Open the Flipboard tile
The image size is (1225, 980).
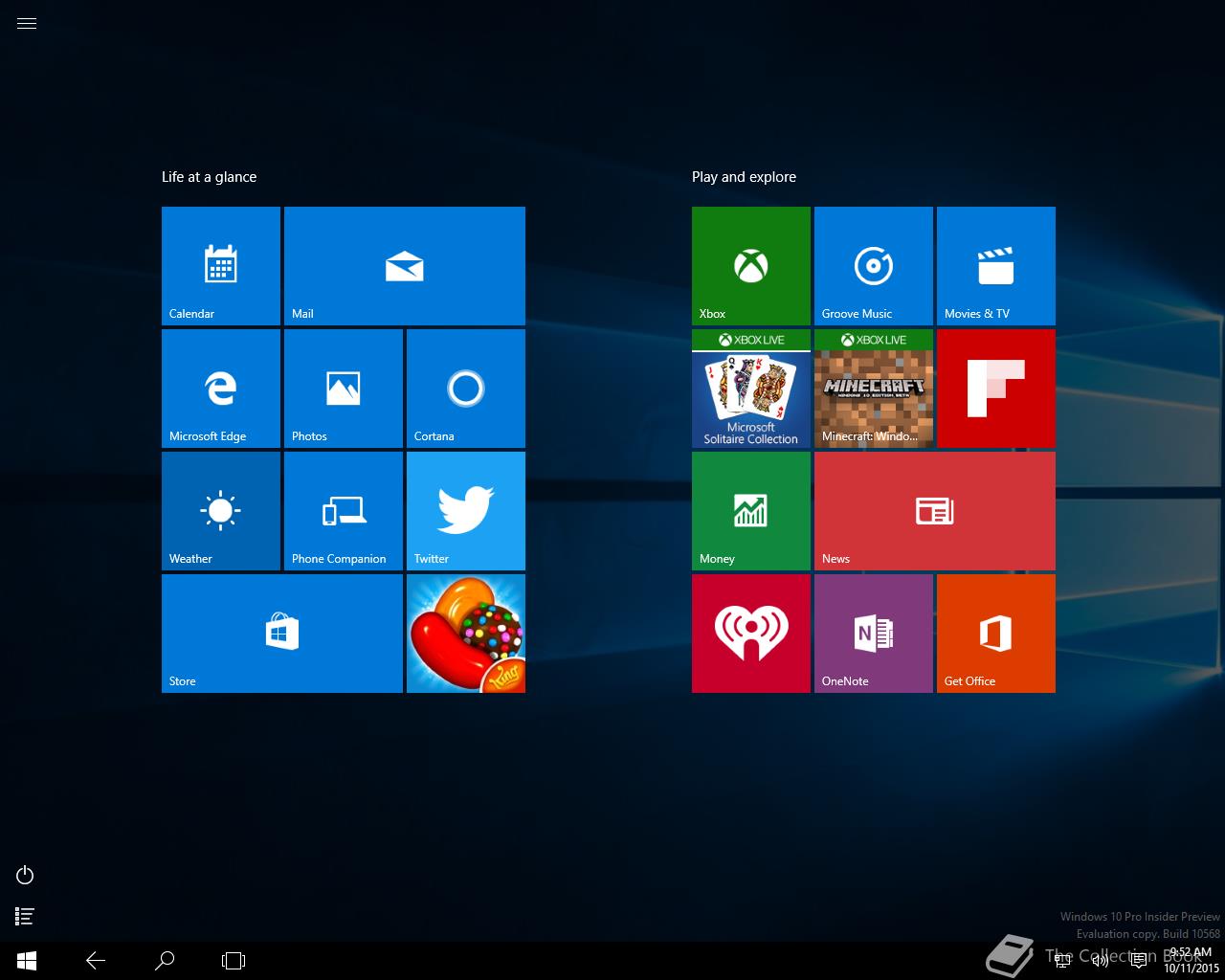pyautogui.click(x=996, y=389)
